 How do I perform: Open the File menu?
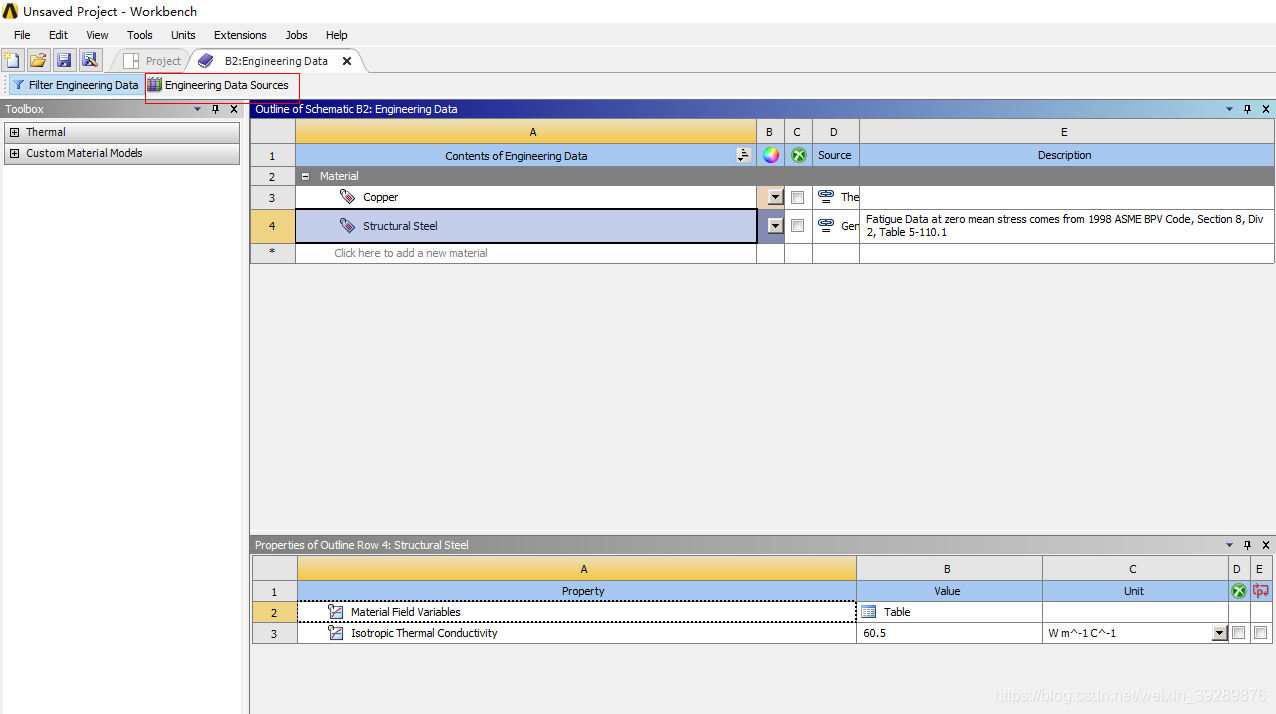pos(22,35)
